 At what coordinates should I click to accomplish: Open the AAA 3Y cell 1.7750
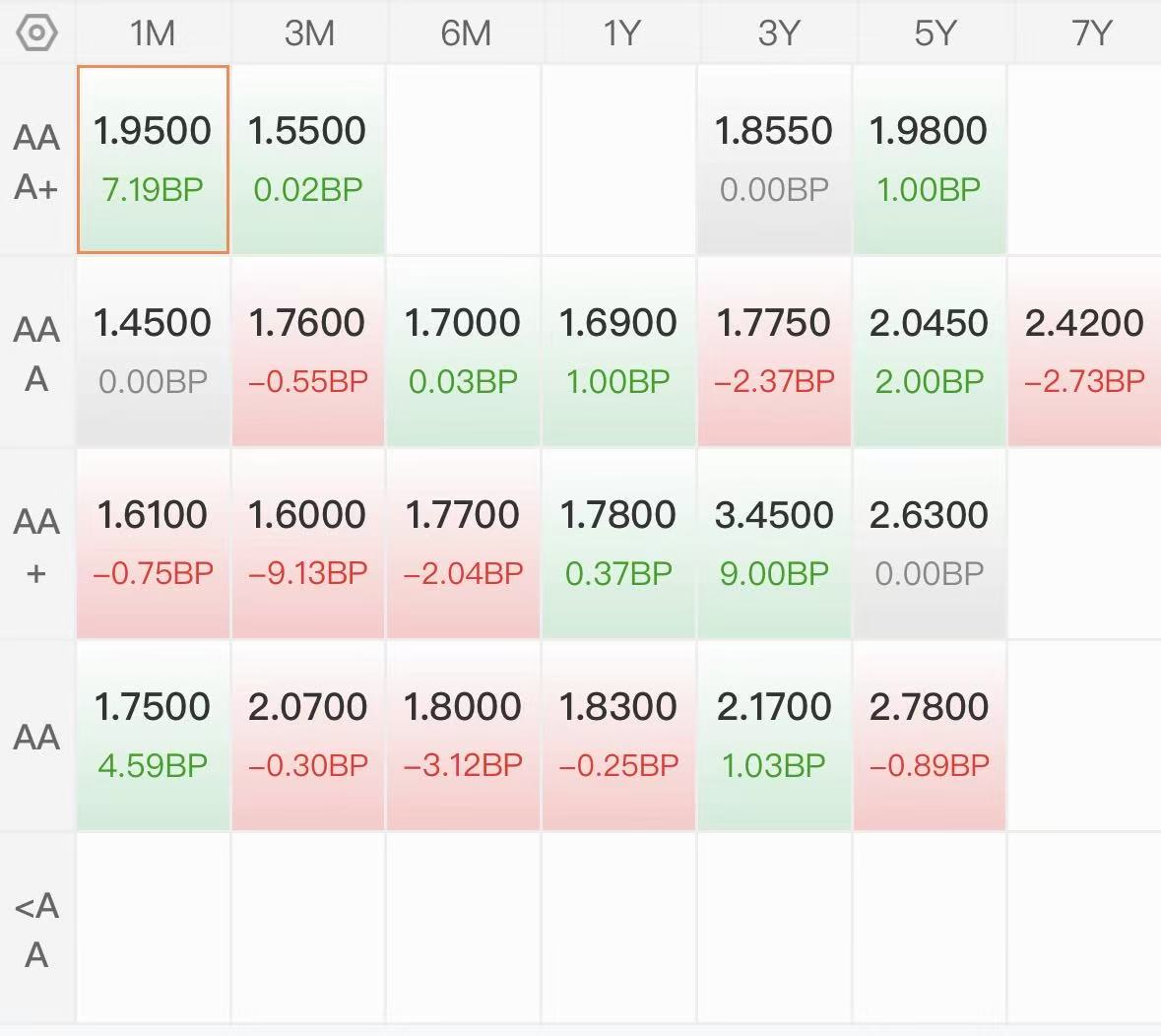pos(775,352)
